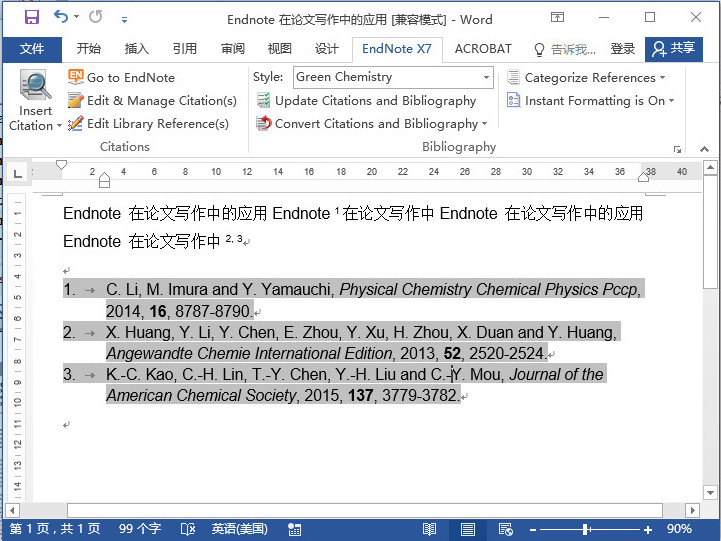Viewport: 721px width, 541px height.
Task: Open Instant Formatting is On dropdown
Action: (x=590, y=101)
